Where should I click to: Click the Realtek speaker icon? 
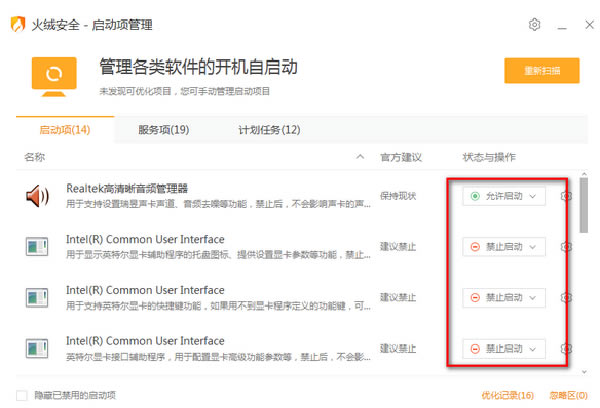[37, 196]
